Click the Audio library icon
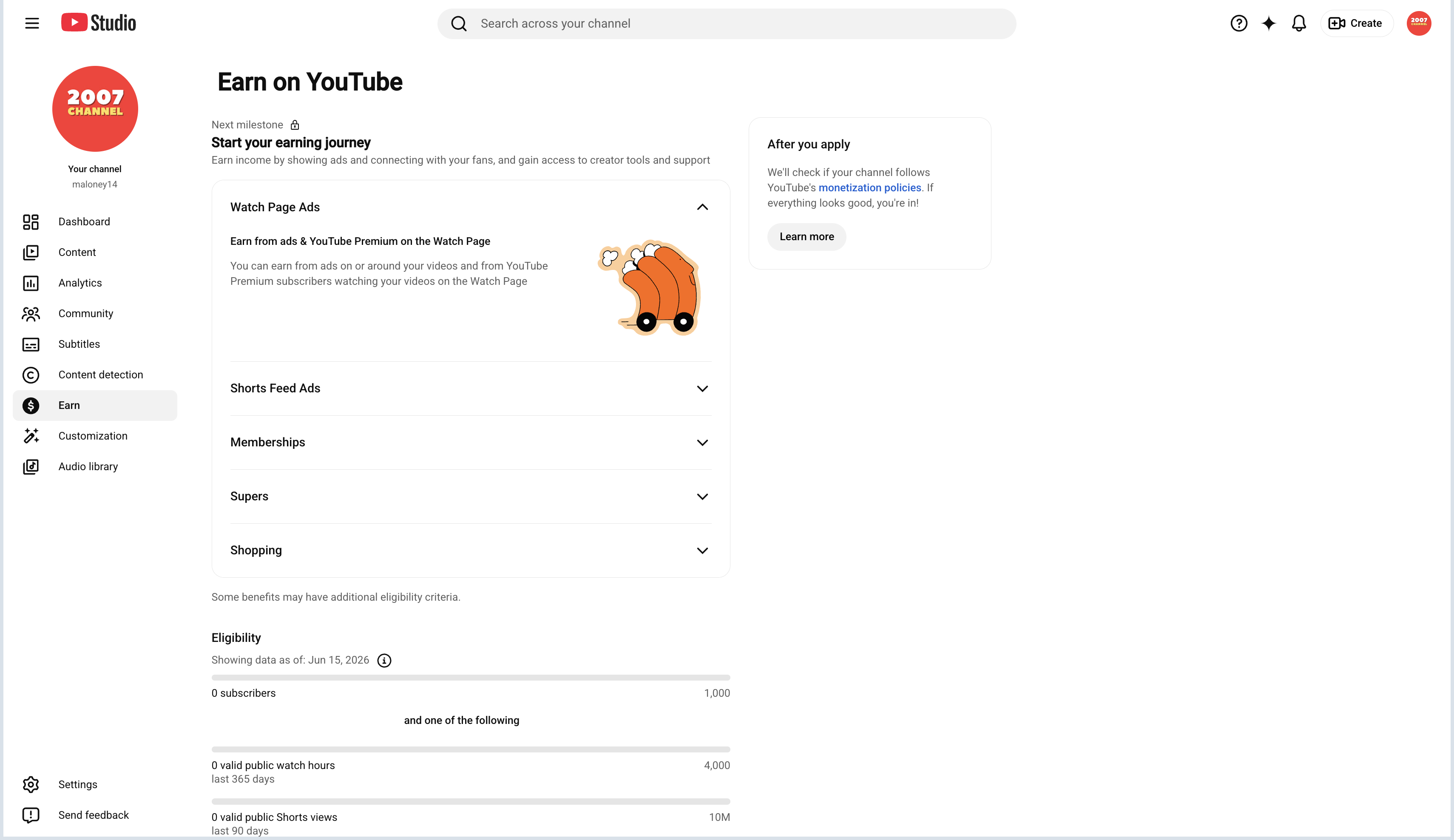The width and height of the screenshot is (1454, 840). pyautogui.click(x=31, y=466)
